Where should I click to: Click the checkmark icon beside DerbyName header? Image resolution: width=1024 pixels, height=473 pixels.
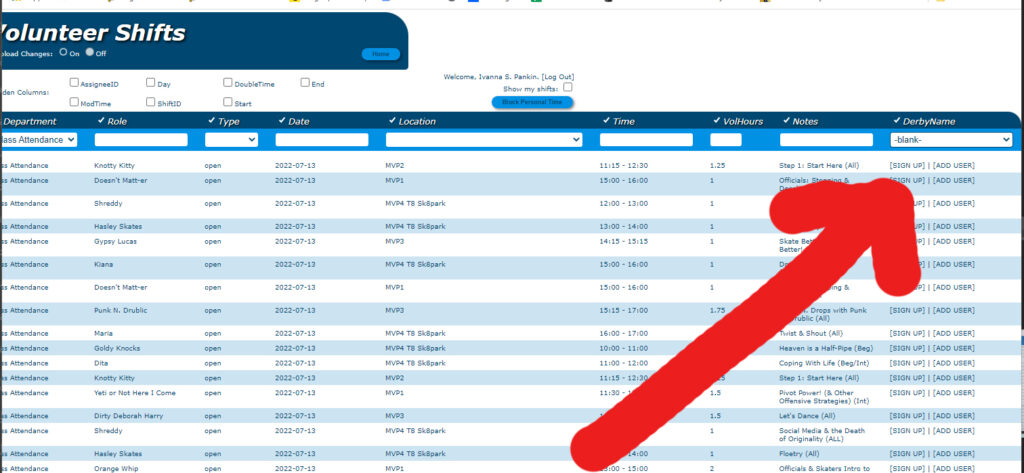tap(895, 121)
